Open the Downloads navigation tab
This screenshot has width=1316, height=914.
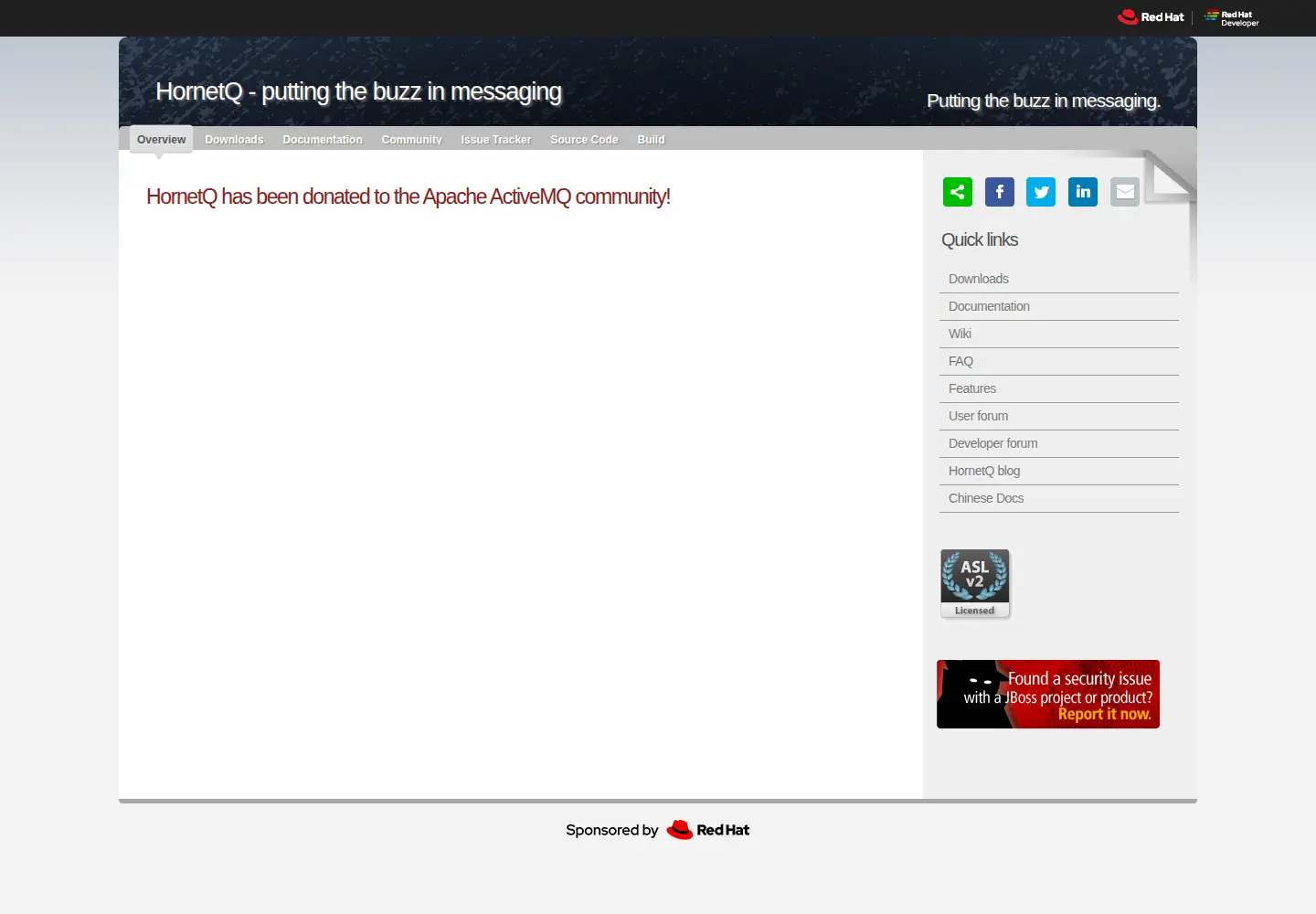tap(234, 140)
